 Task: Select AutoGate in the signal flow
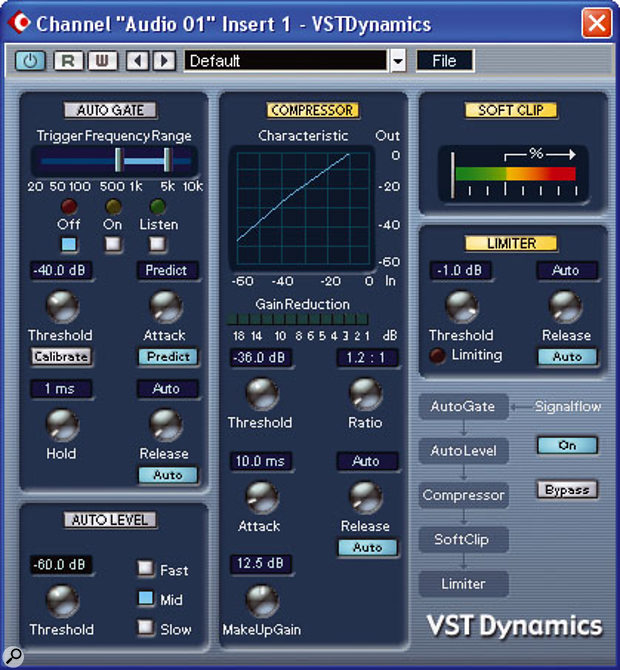tap(463, 406)
